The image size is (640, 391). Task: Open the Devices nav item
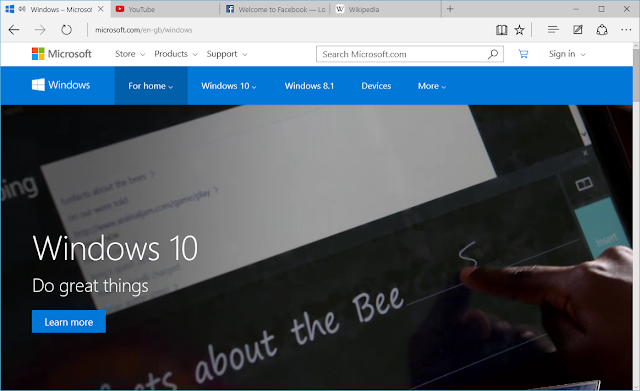click(x=376, y=86)
